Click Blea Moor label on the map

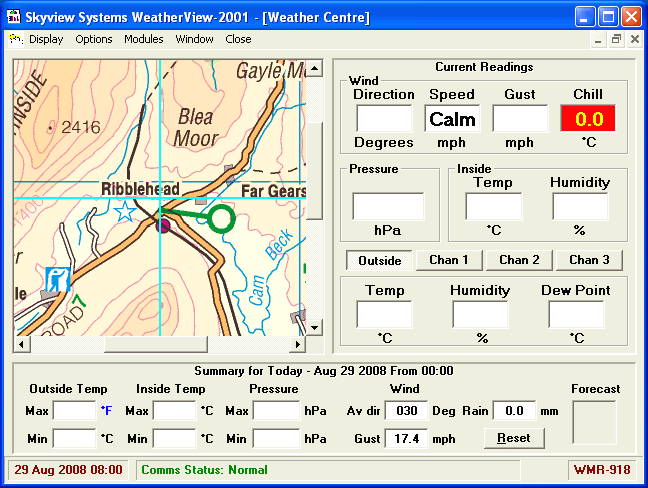coord(195,128)
